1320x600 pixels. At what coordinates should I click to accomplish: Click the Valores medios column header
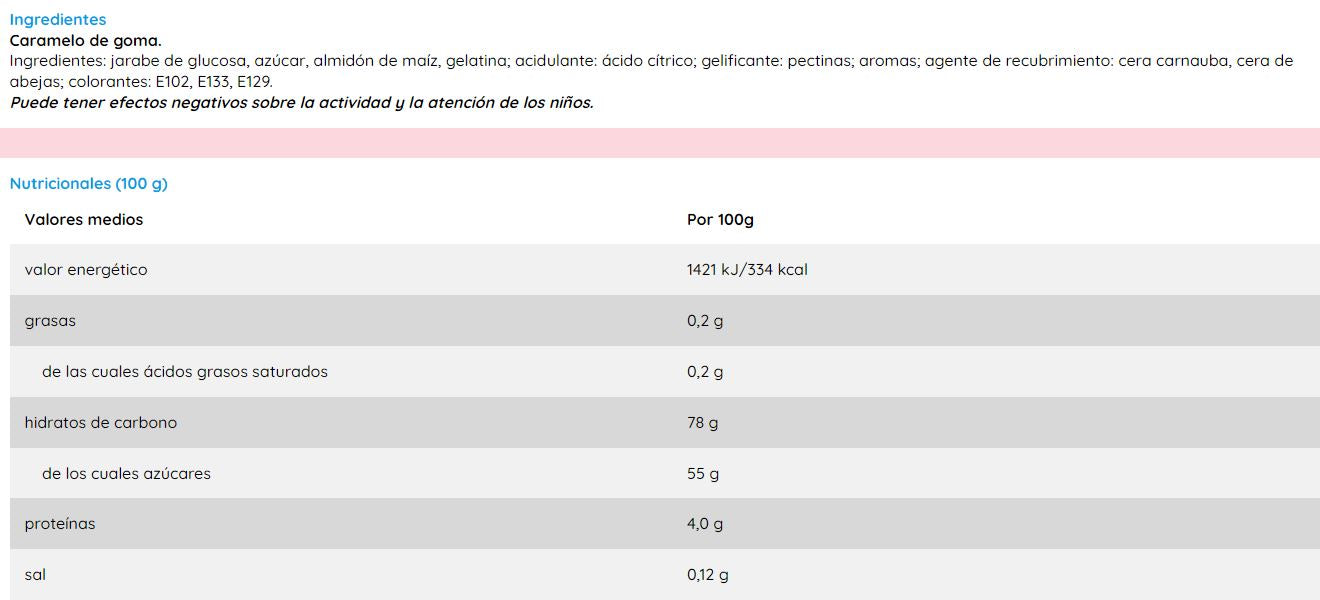tap(84, 220)
